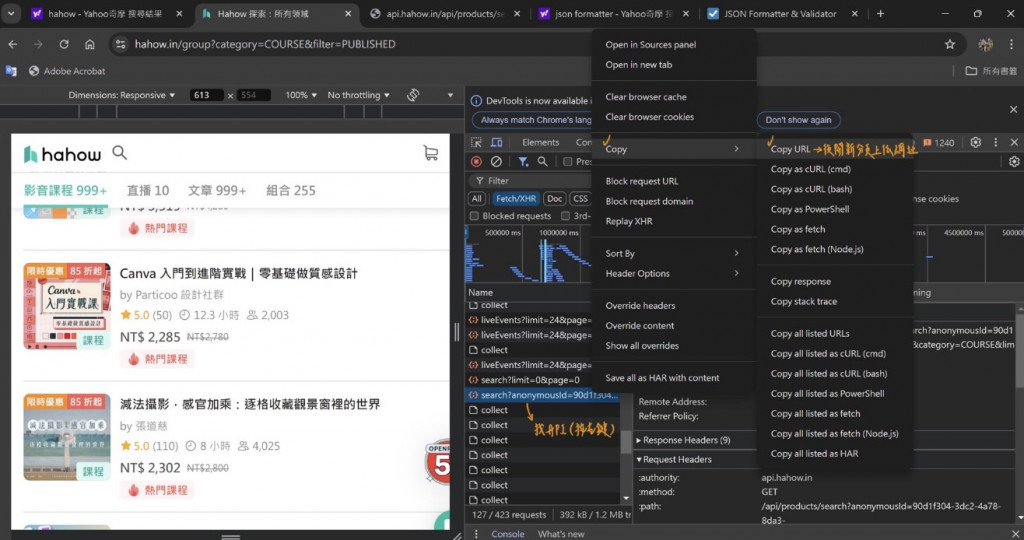
Task: Close the DevTools language info bar
Action: click(x=1013, y=109)
